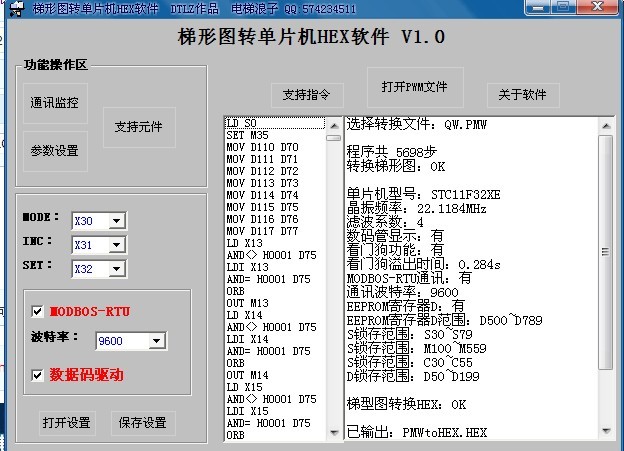
Task: Toggle the MODBOS-RTU checkbox
Action: coord(37,312)
